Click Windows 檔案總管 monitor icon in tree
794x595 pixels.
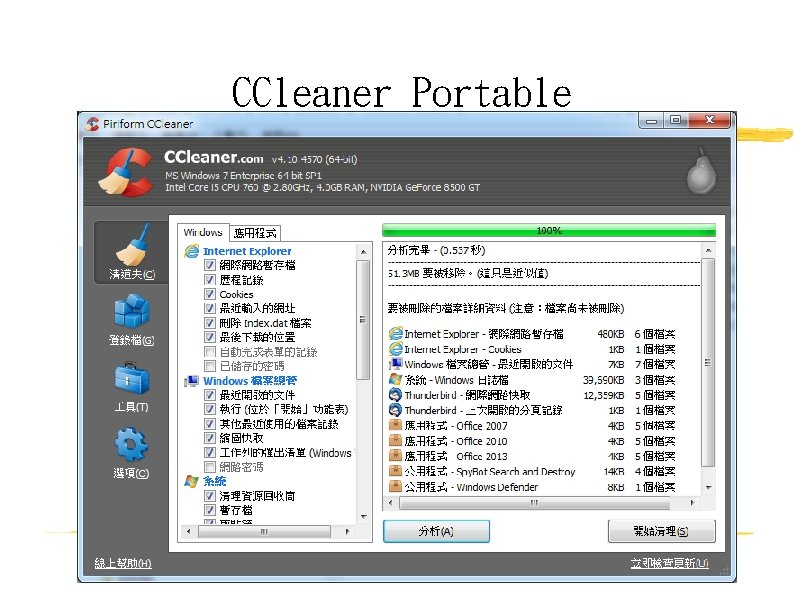(191, 381)
